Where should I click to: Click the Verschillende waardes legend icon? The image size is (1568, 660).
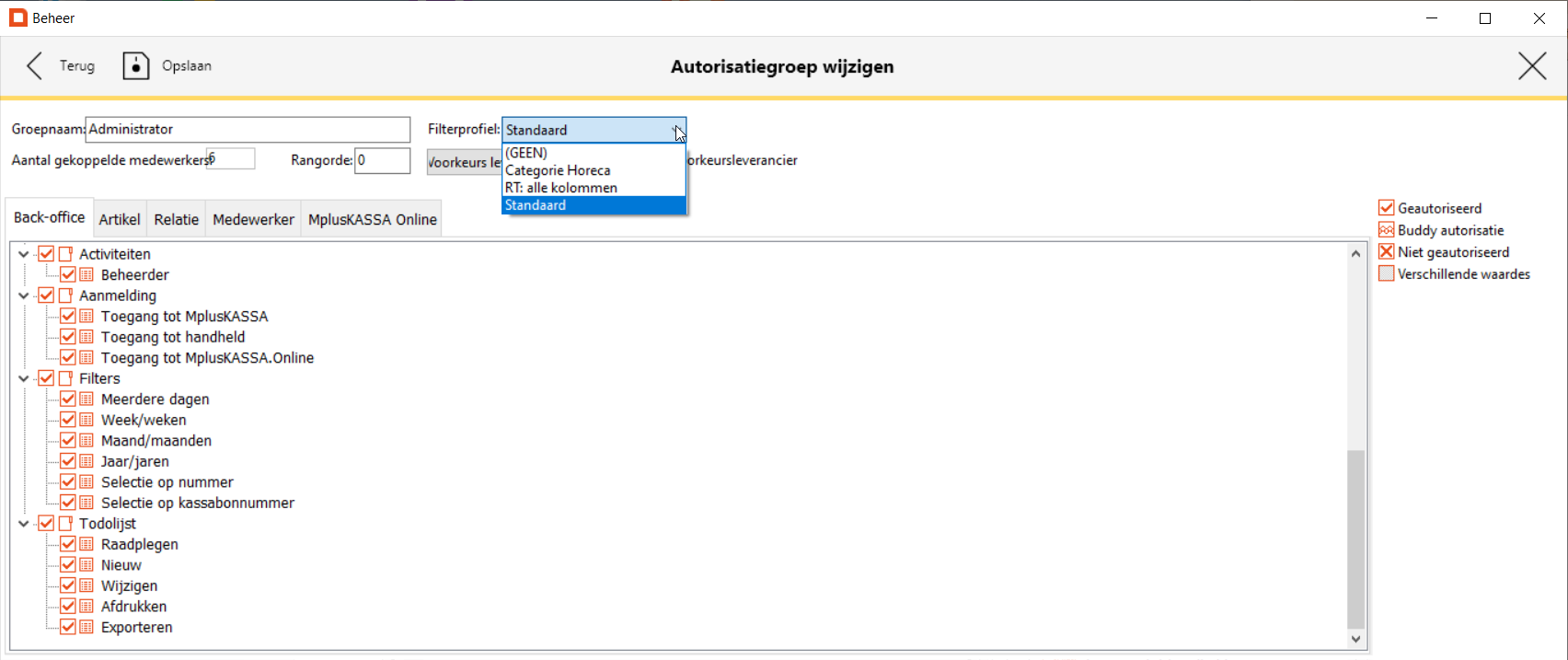click(x=1387, y=274)
